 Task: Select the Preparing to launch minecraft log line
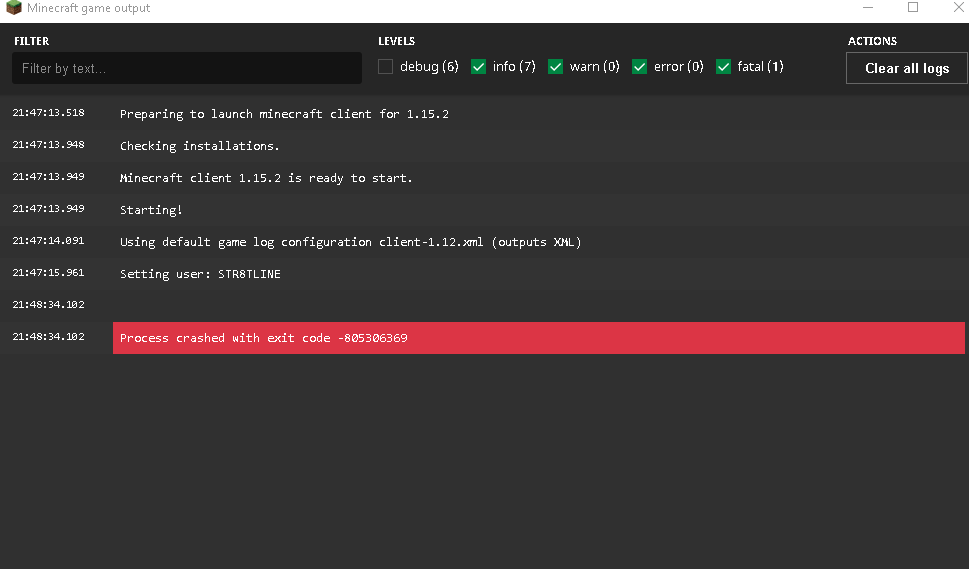click(x=284, y=114)
